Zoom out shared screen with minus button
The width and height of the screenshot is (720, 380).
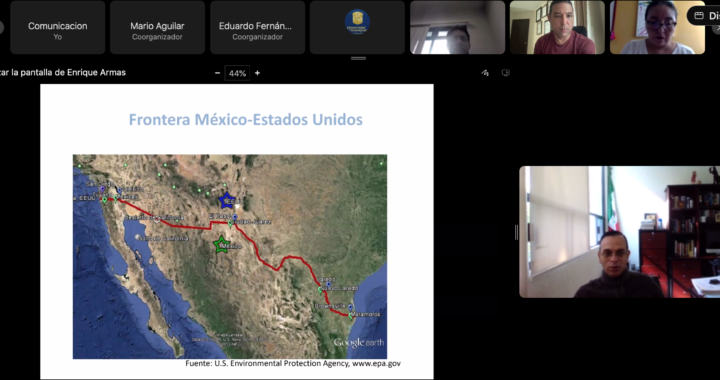coord(217,73)
